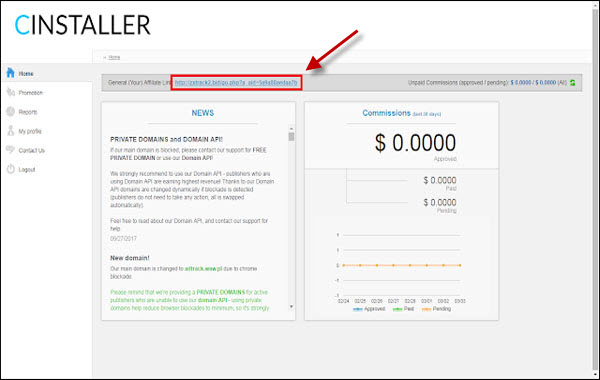Click the news panel scrollbar thumb

pyautogui.click(x=292, y=137)
